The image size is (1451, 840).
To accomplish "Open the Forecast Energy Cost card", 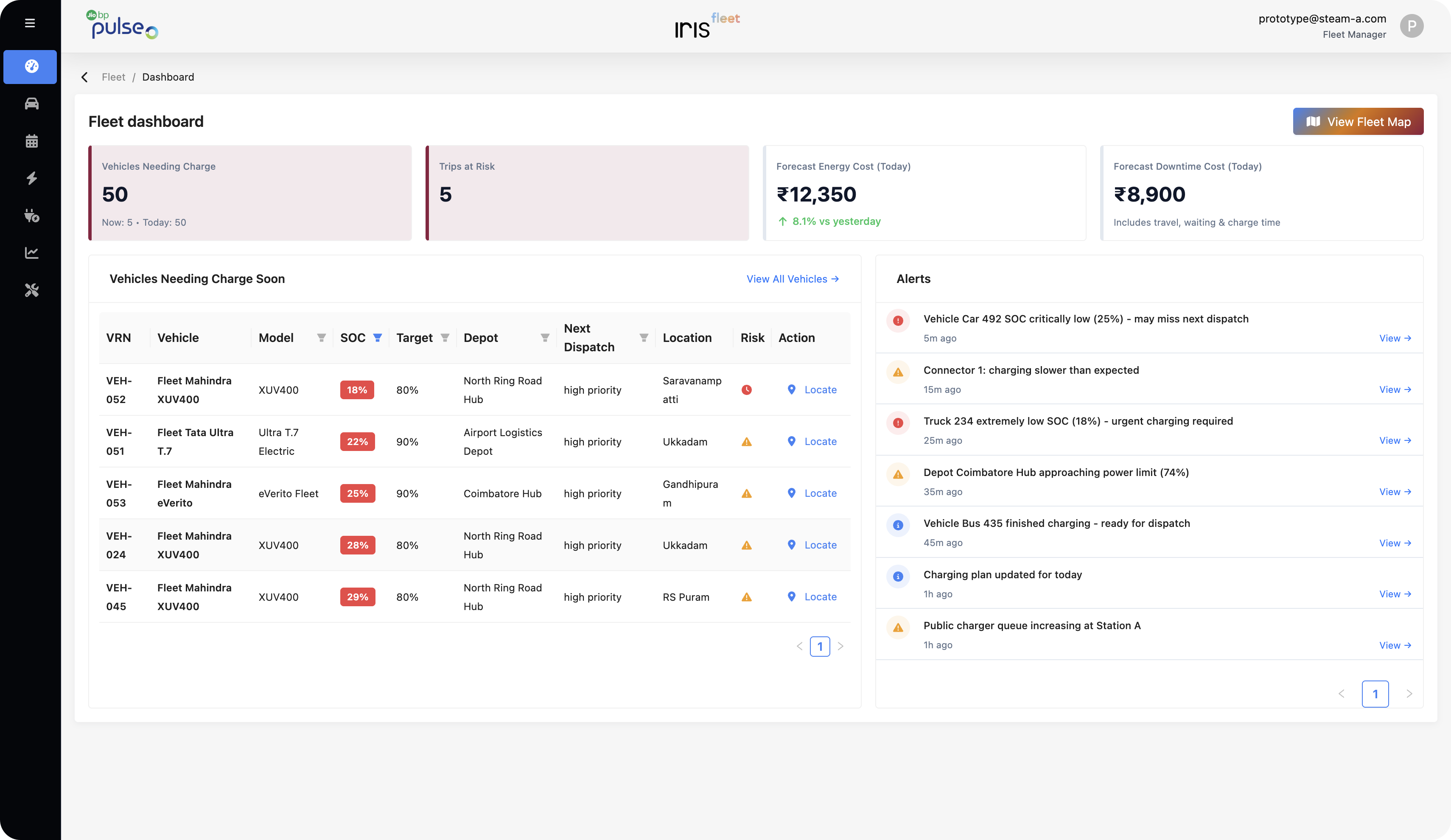I will pos(925,193).
